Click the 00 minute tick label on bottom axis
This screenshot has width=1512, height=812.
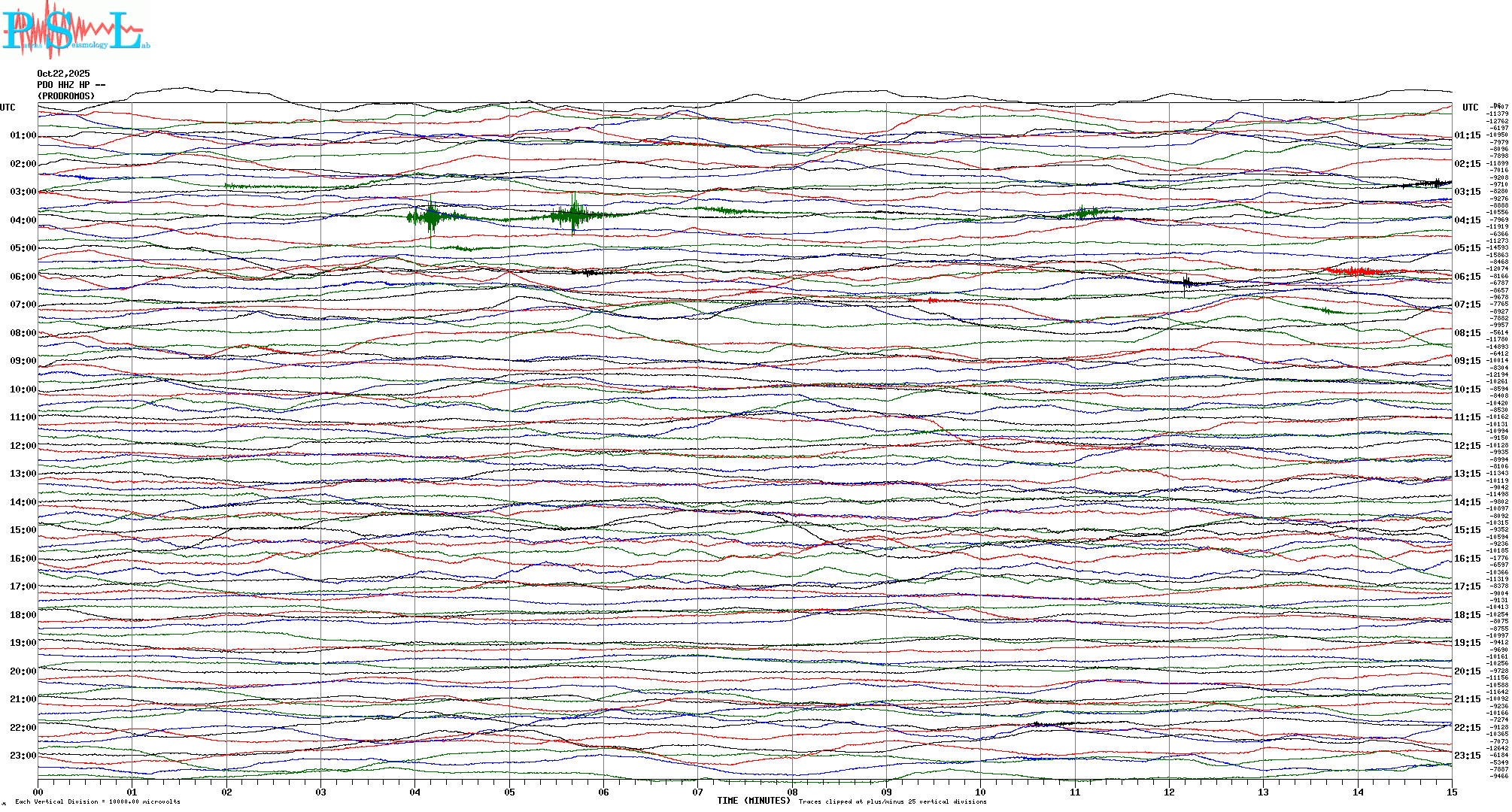(38, 792)
